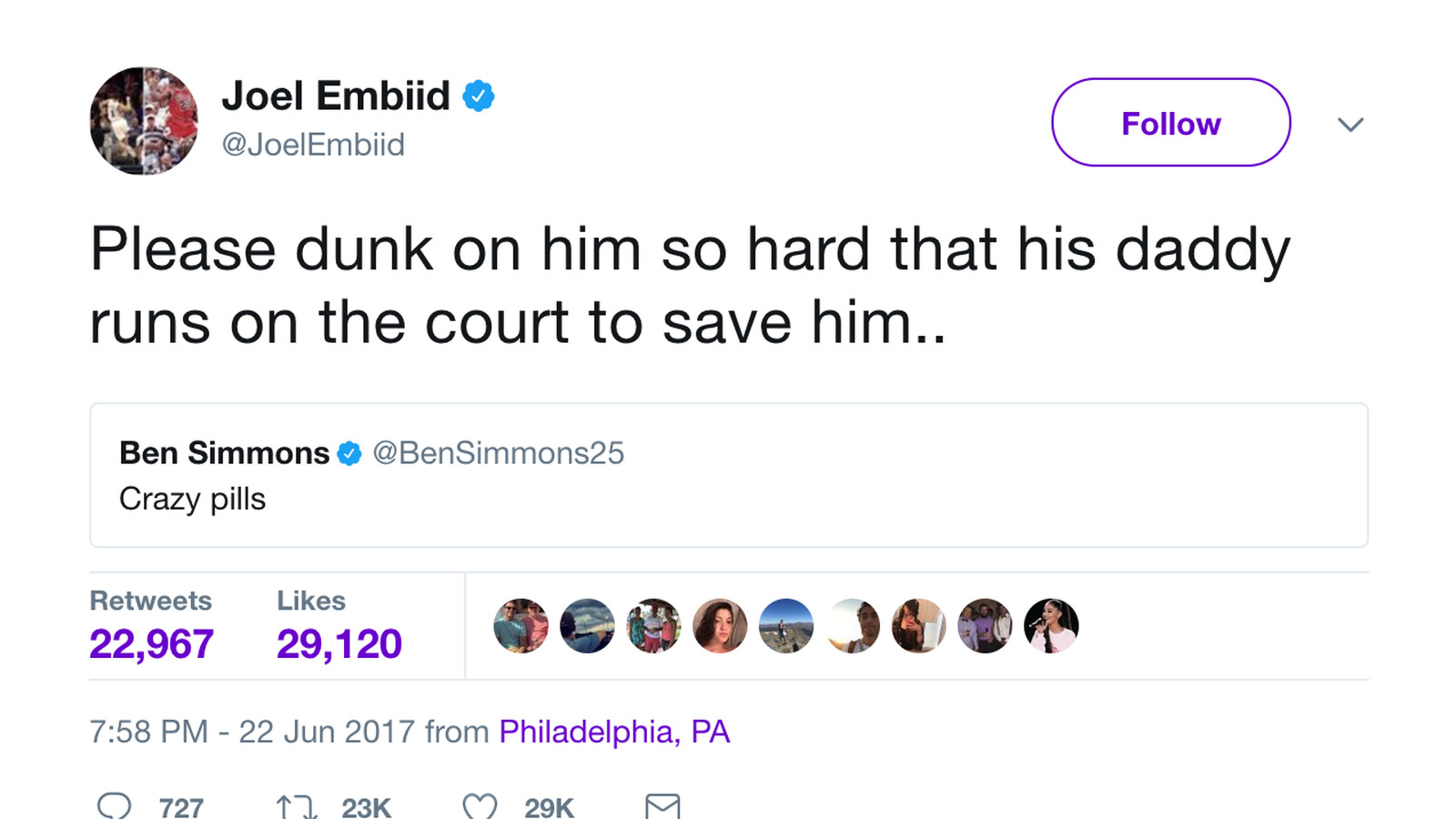Click the reply speech bubble icon

115,806
